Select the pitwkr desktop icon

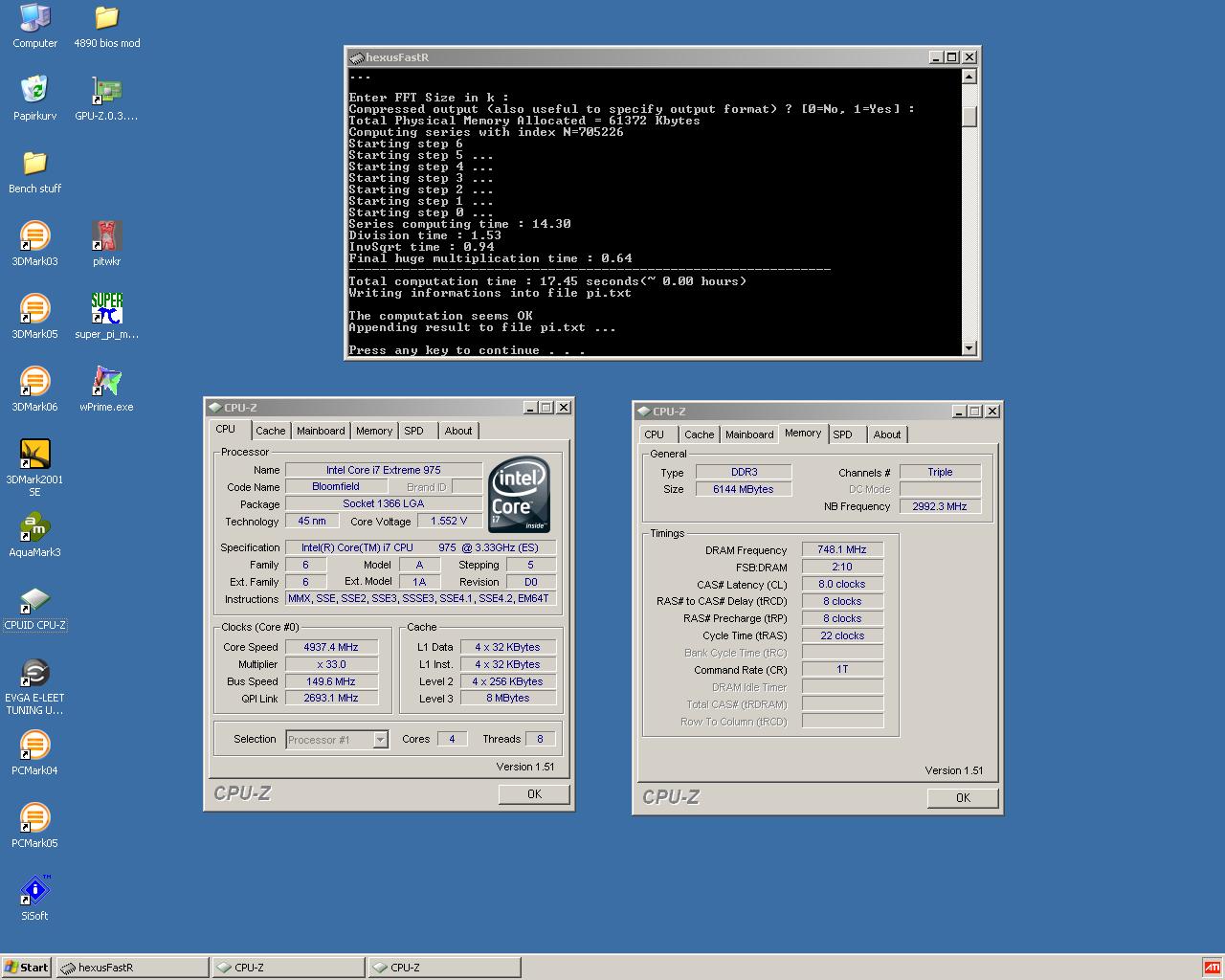click(106, 244)
